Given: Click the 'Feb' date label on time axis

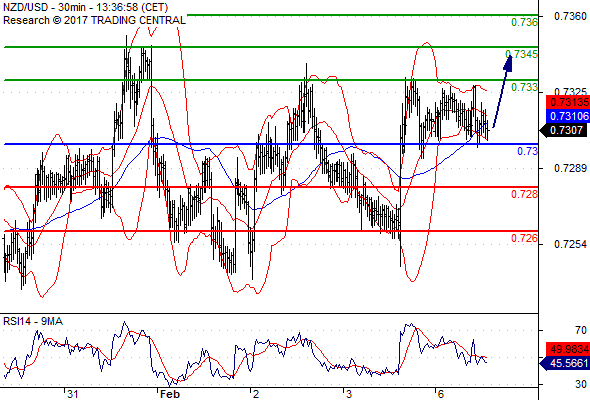Looking at the screenshot, I should [x=170, y=394].
